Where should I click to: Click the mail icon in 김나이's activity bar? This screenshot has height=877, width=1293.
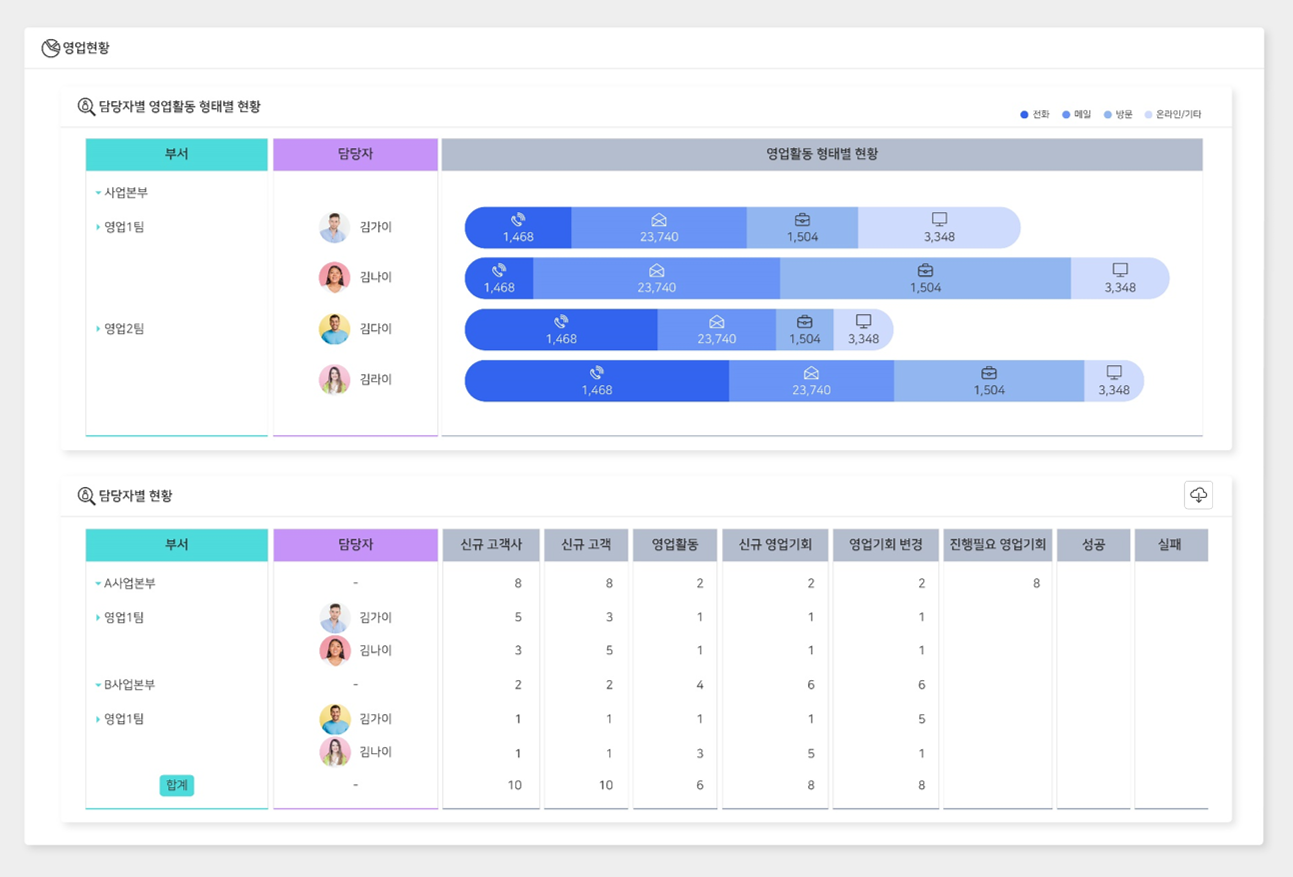[x=656, y=271]
